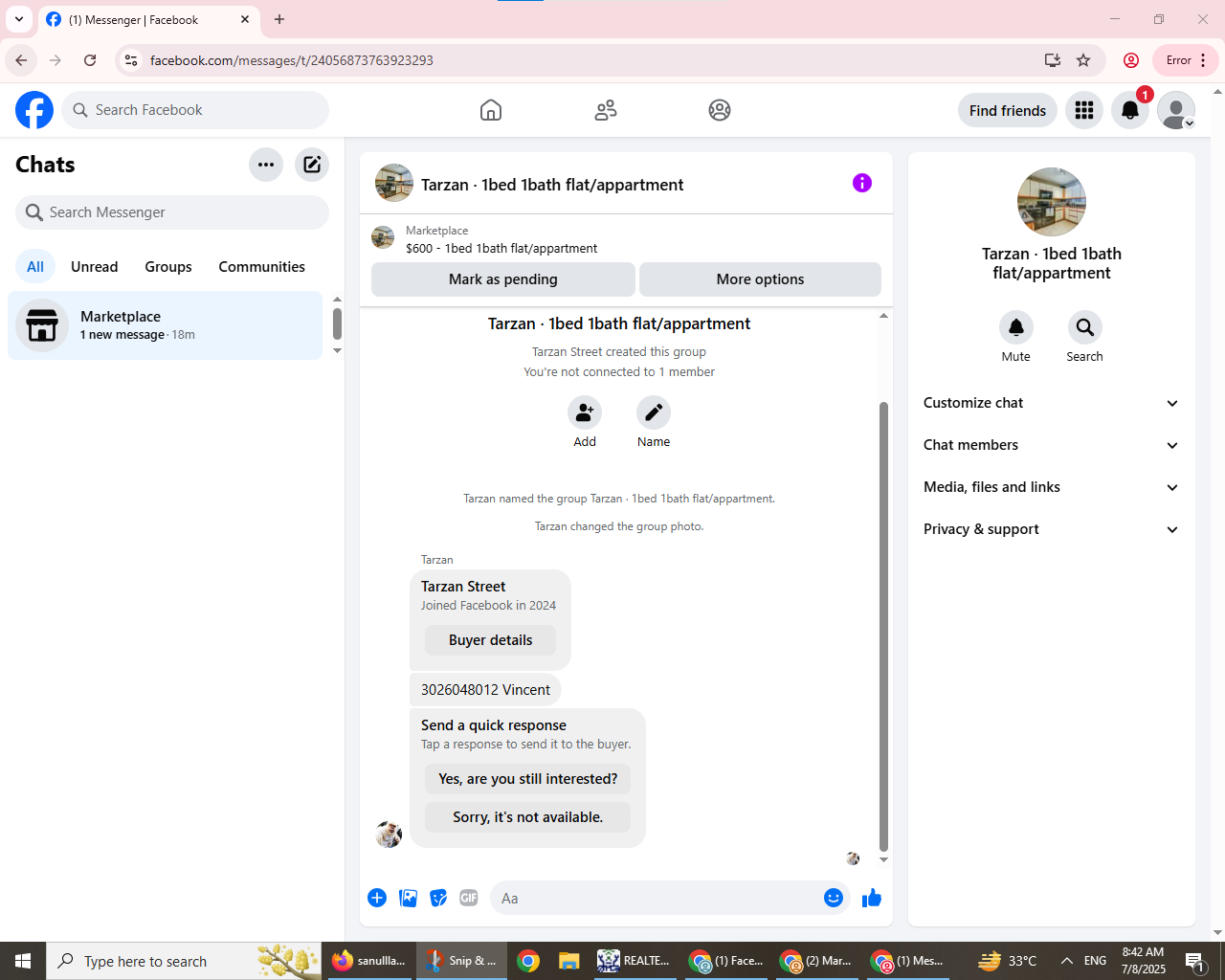Send 'Sorry, it's not available.' response
The width and height of the screenshot is (1225, 980).
pyautogui.click(x=528, y=817)
